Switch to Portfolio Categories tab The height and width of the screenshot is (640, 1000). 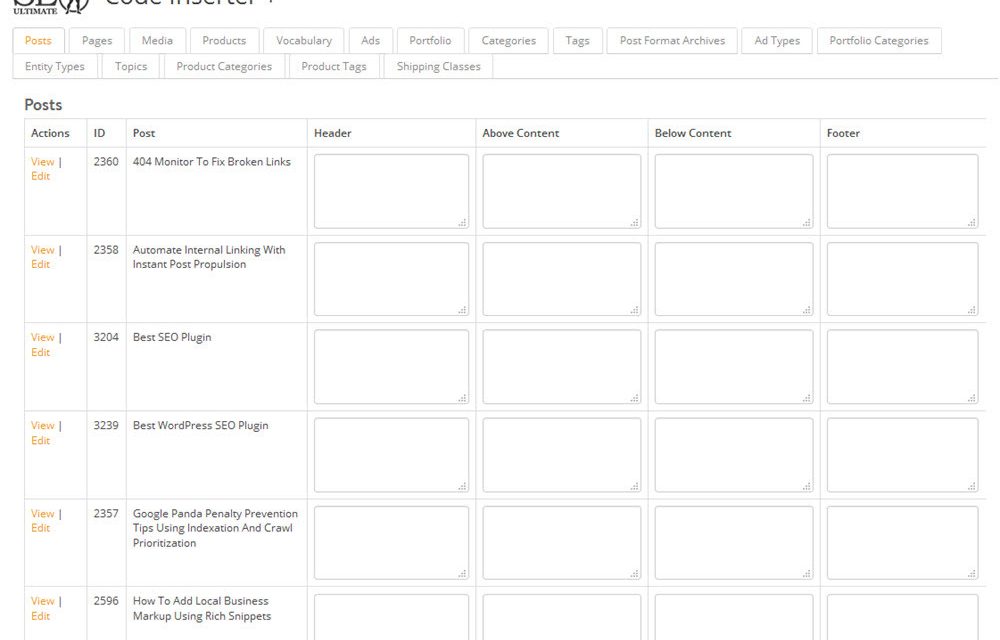(878, 41)
